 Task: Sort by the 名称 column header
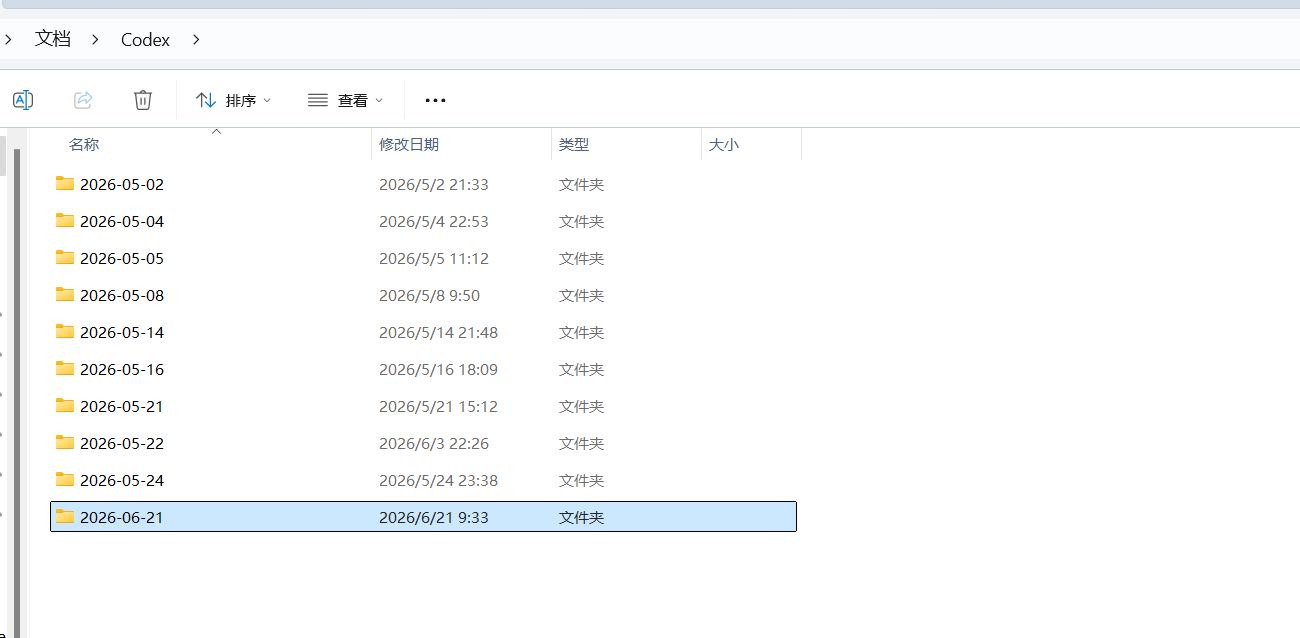84,144
